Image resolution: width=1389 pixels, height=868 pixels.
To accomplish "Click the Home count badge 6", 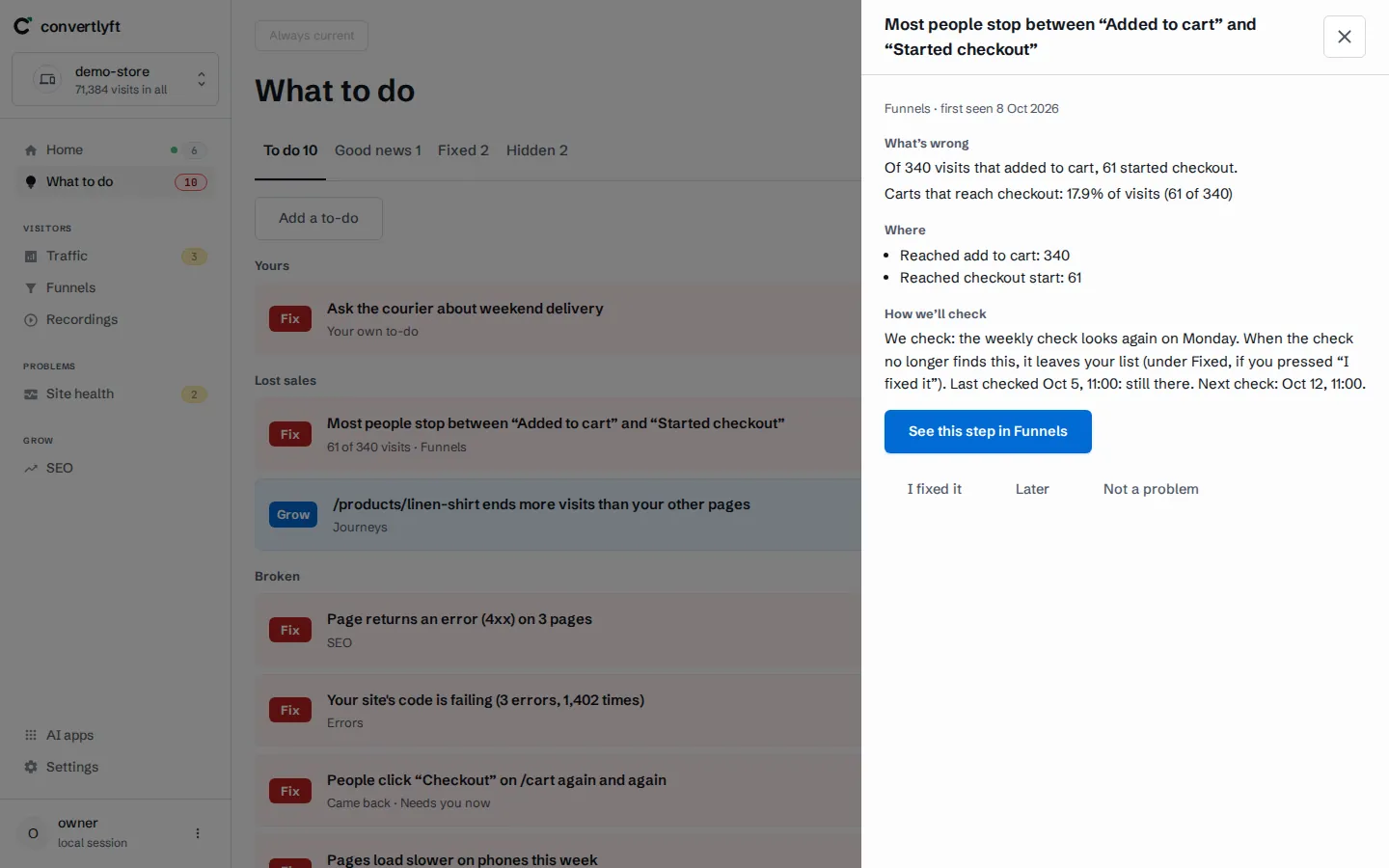I will pos(194,150).
